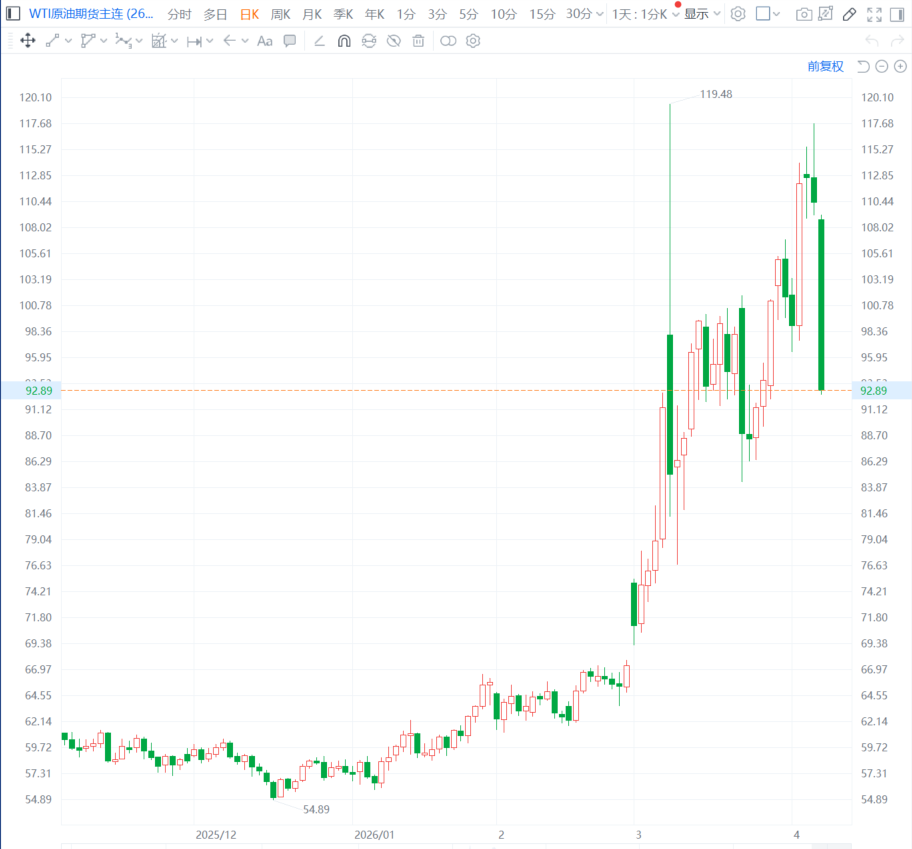Select the crosshair move cursor tool
The height and width of the screenshot is (849, 912).
tap(27, 41)
